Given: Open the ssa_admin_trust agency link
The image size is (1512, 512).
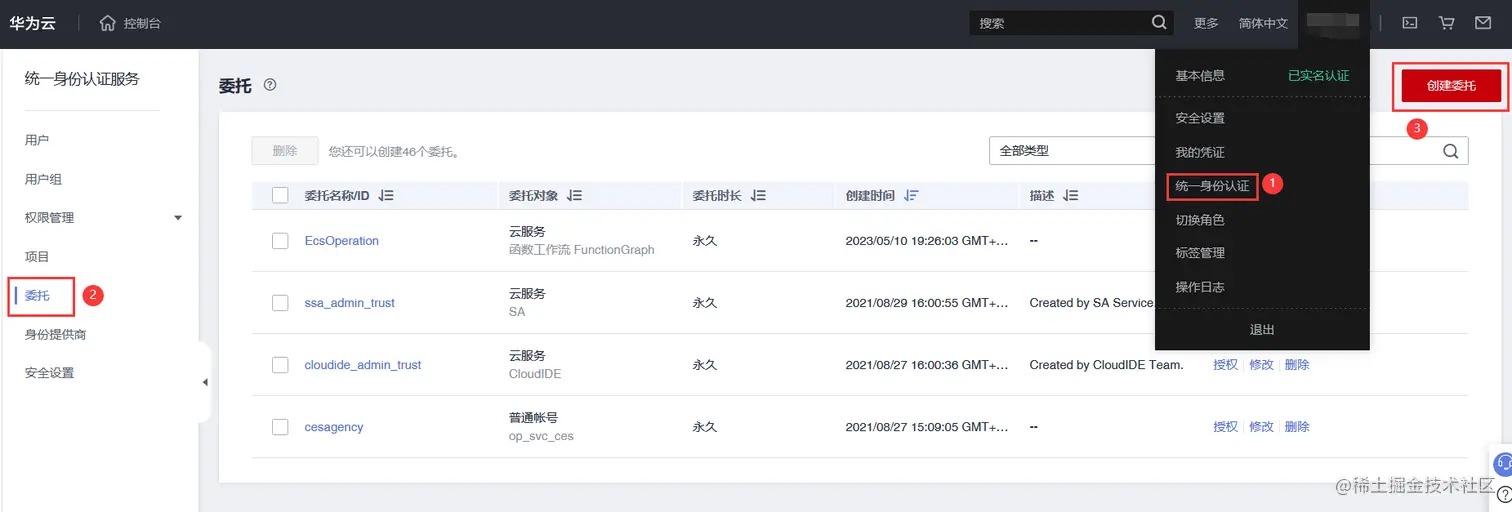Looking at the screenshot, I should coord(349,303).
